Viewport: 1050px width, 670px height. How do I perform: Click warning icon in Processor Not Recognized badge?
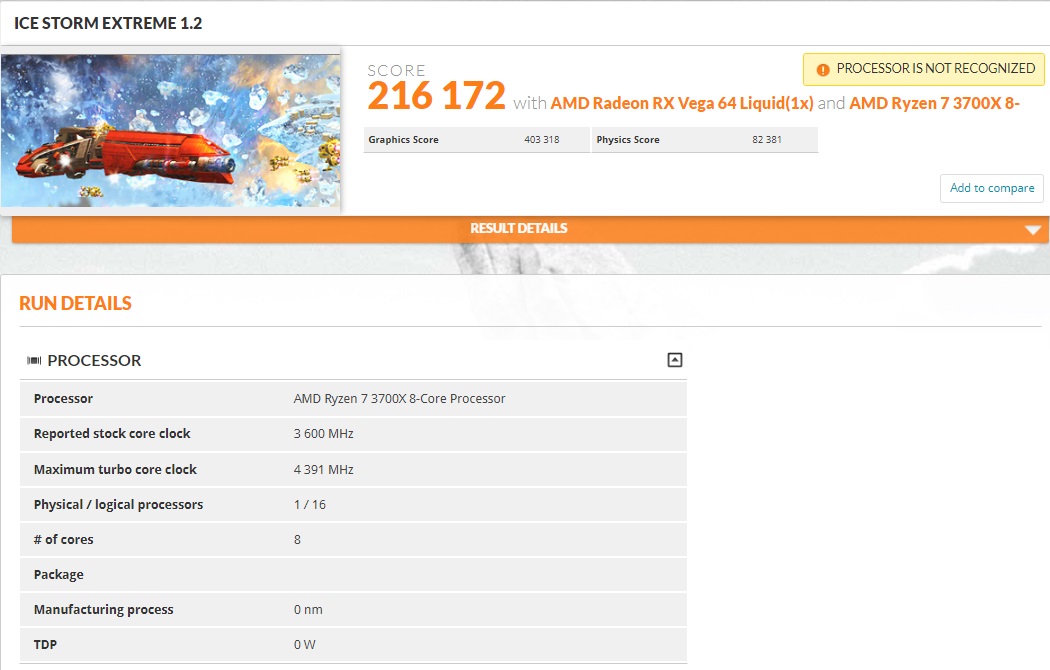(823, 70)
